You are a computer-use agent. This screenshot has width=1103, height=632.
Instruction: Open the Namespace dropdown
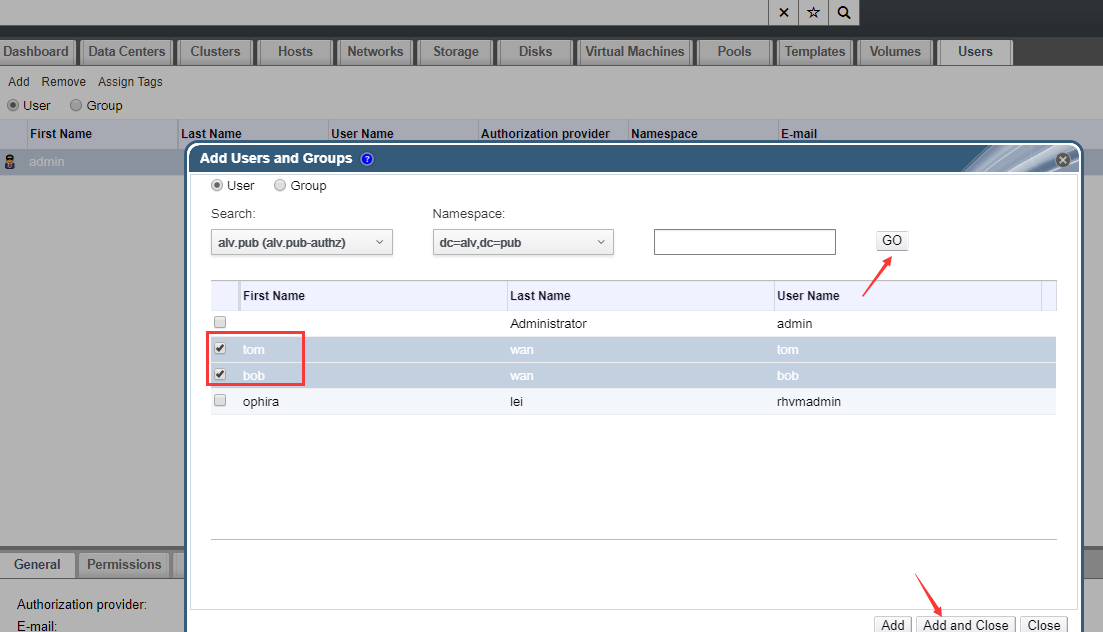(x=523, y=242)
